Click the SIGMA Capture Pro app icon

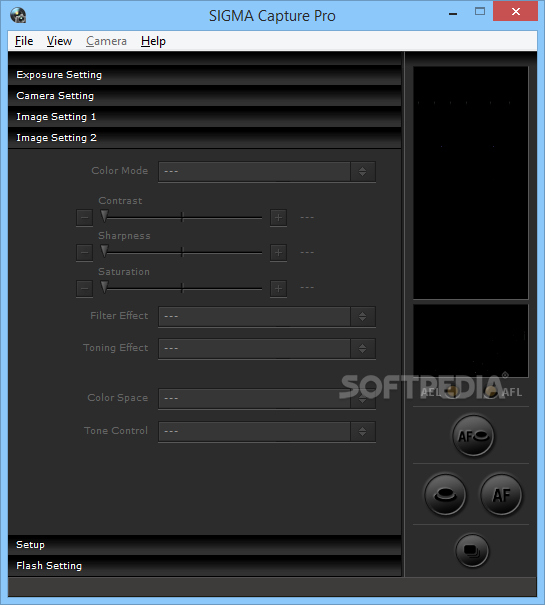pyautogui.click(x=18, y=15)
